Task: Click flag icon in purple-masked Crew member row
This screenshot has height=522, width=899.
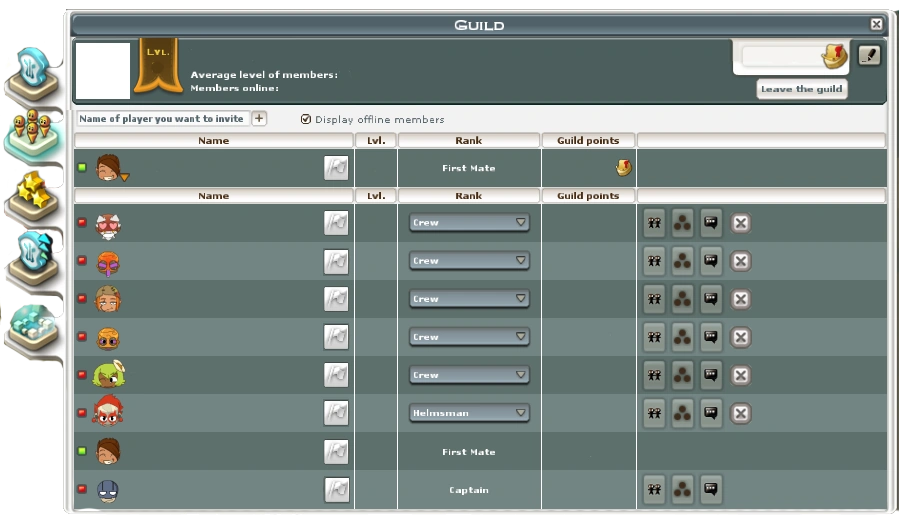Action: tap(336, 261)
